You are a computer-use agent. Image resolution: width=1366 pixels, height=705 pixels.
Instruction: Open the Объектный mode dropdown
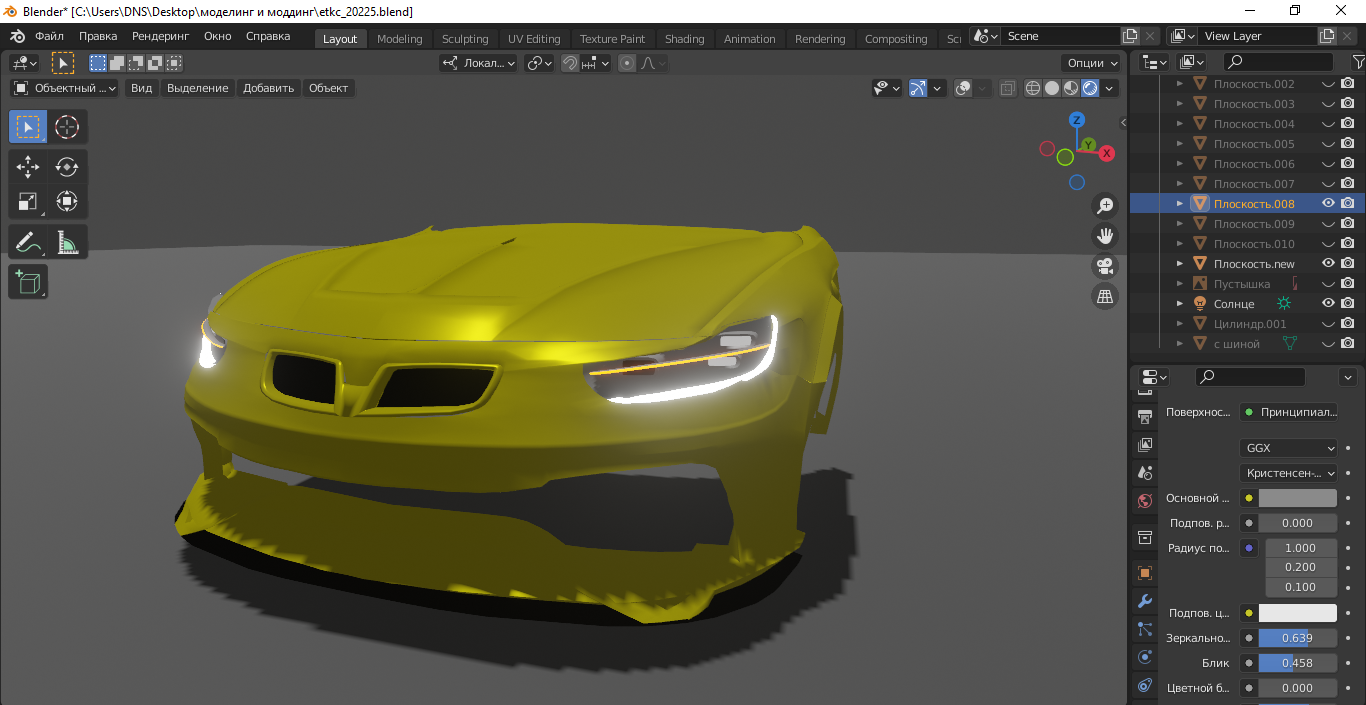point(64,88)
